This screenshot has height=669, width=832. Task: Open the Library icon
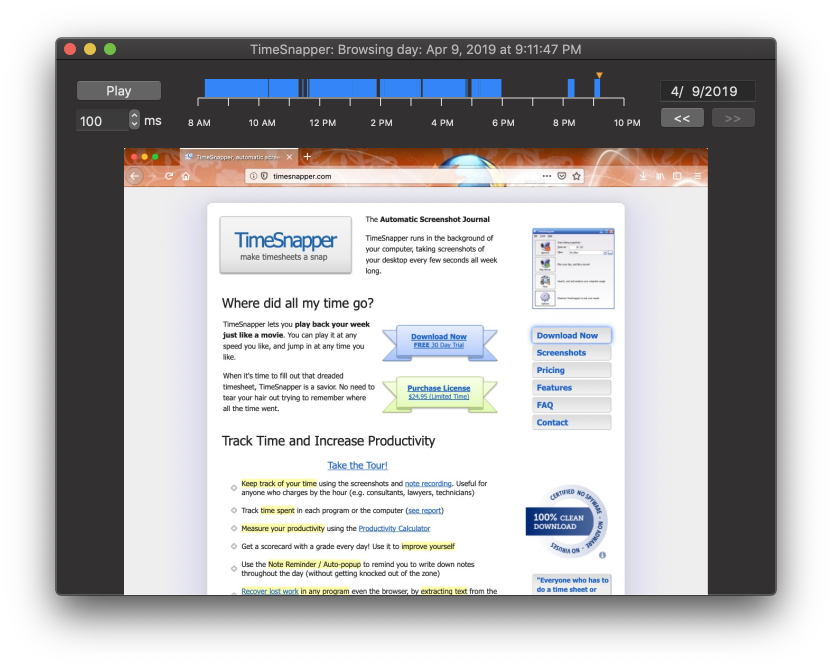[x=660, y=175]
